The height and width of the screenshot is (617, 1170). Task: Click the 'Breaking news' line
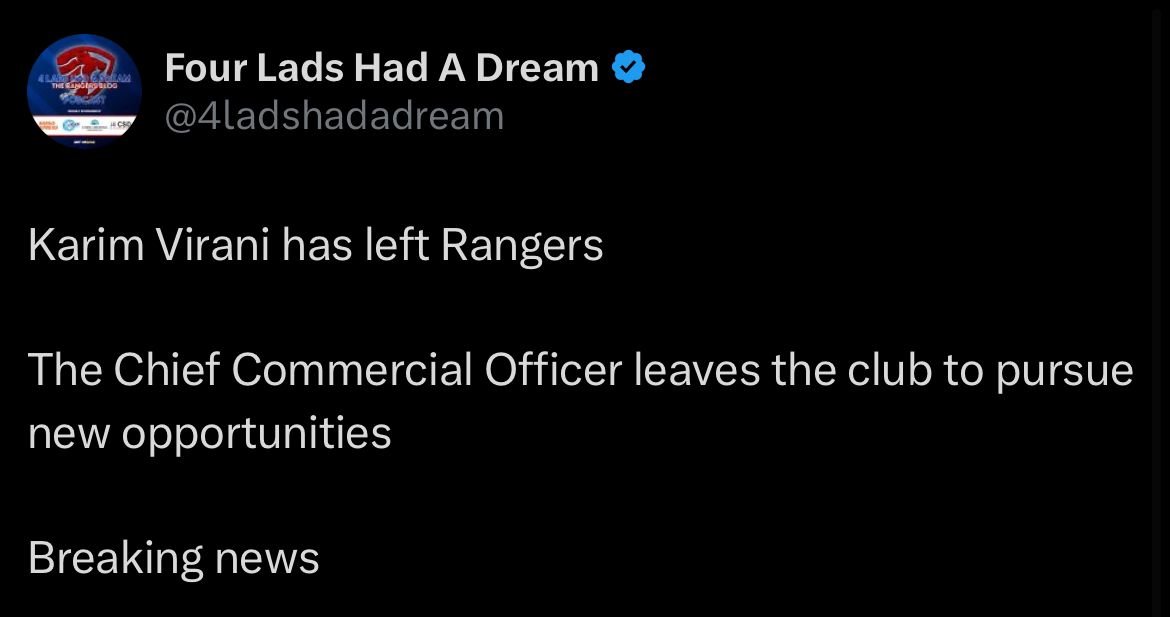[174, 558]
